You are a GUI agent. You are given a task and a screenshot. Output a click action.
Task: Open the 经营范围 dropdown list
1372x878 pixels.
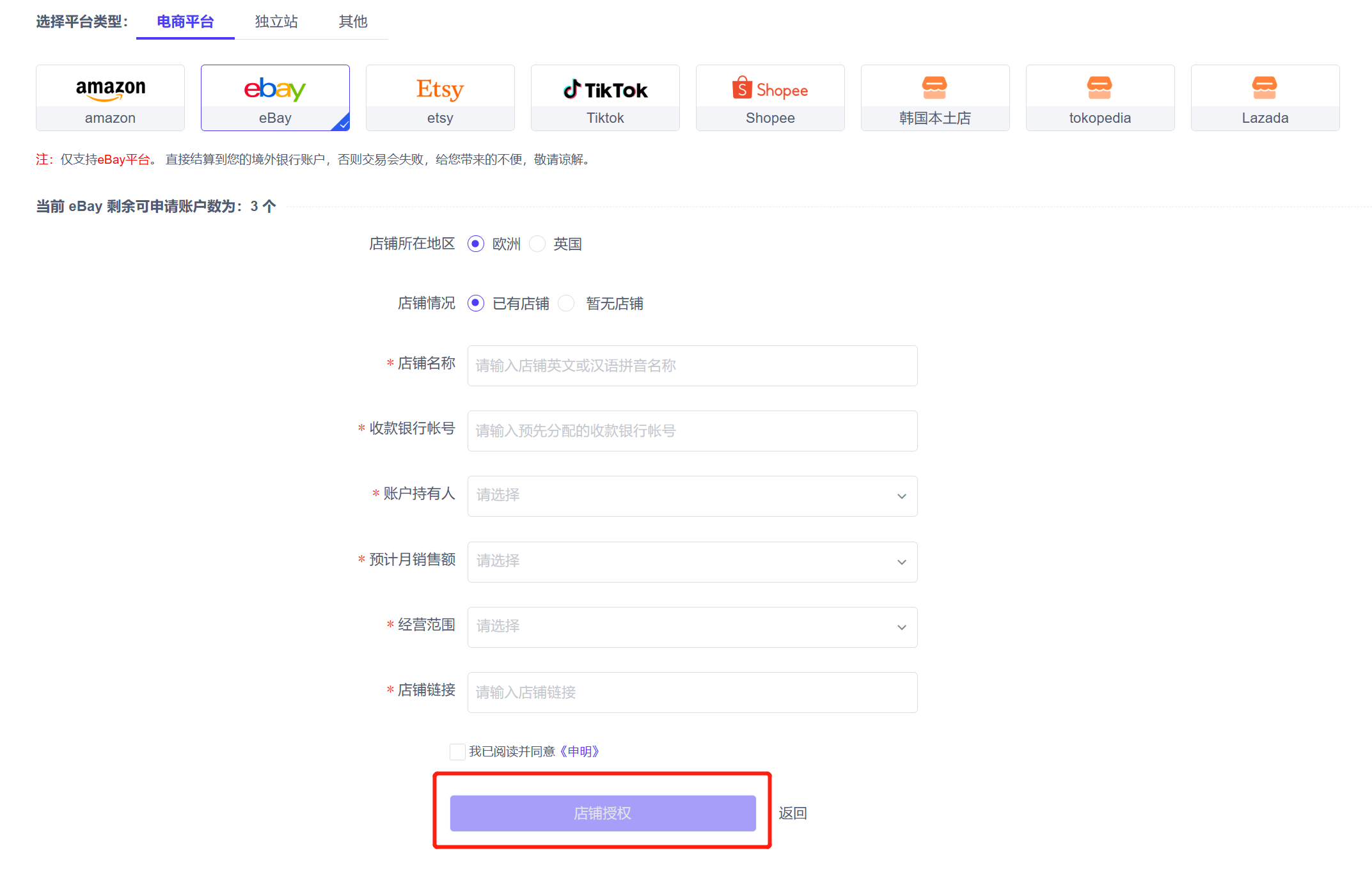click(x=692, y=627)
